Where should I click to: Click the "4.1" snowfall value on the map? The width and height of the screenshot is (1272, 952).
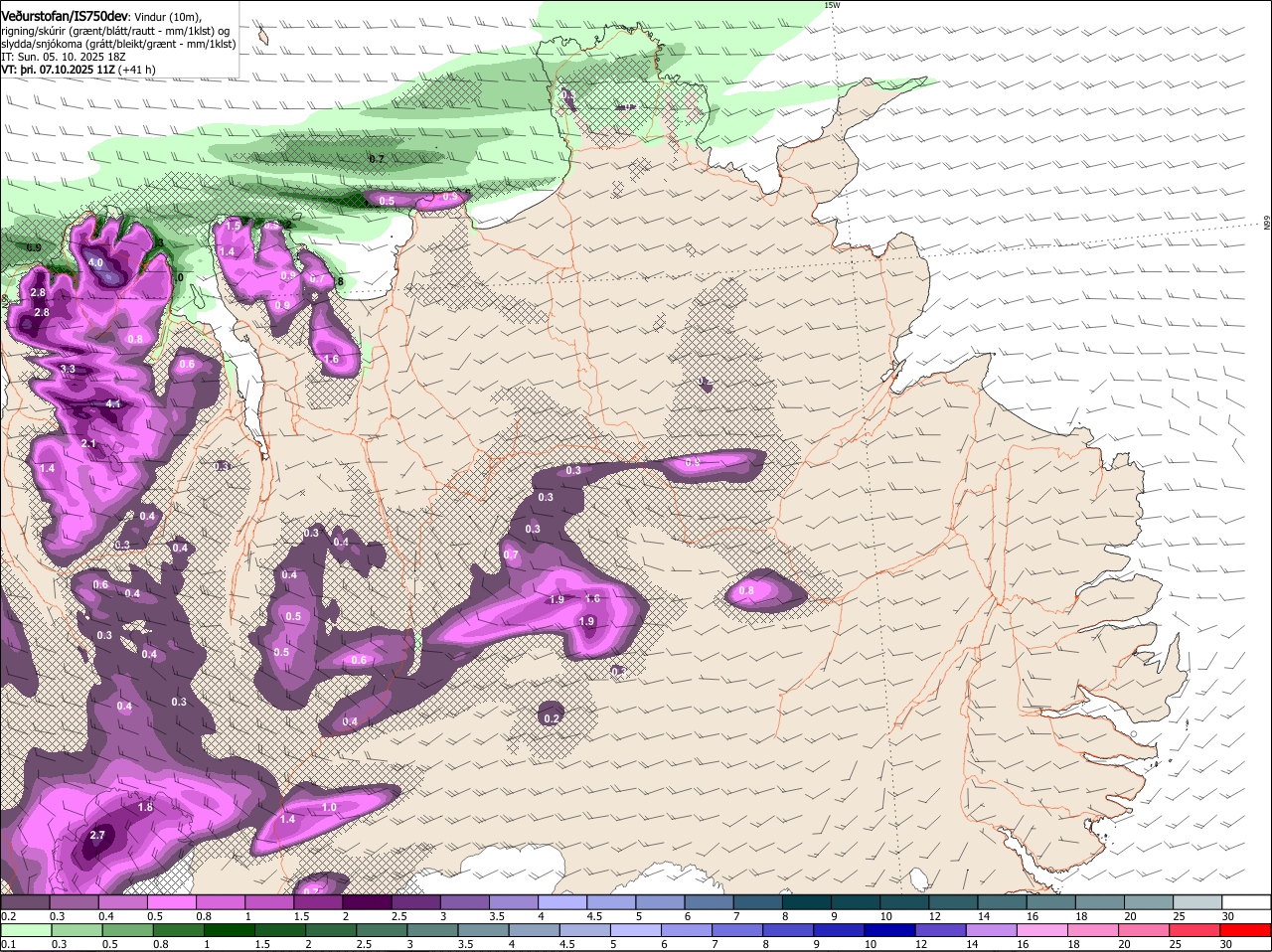point(113,404)
